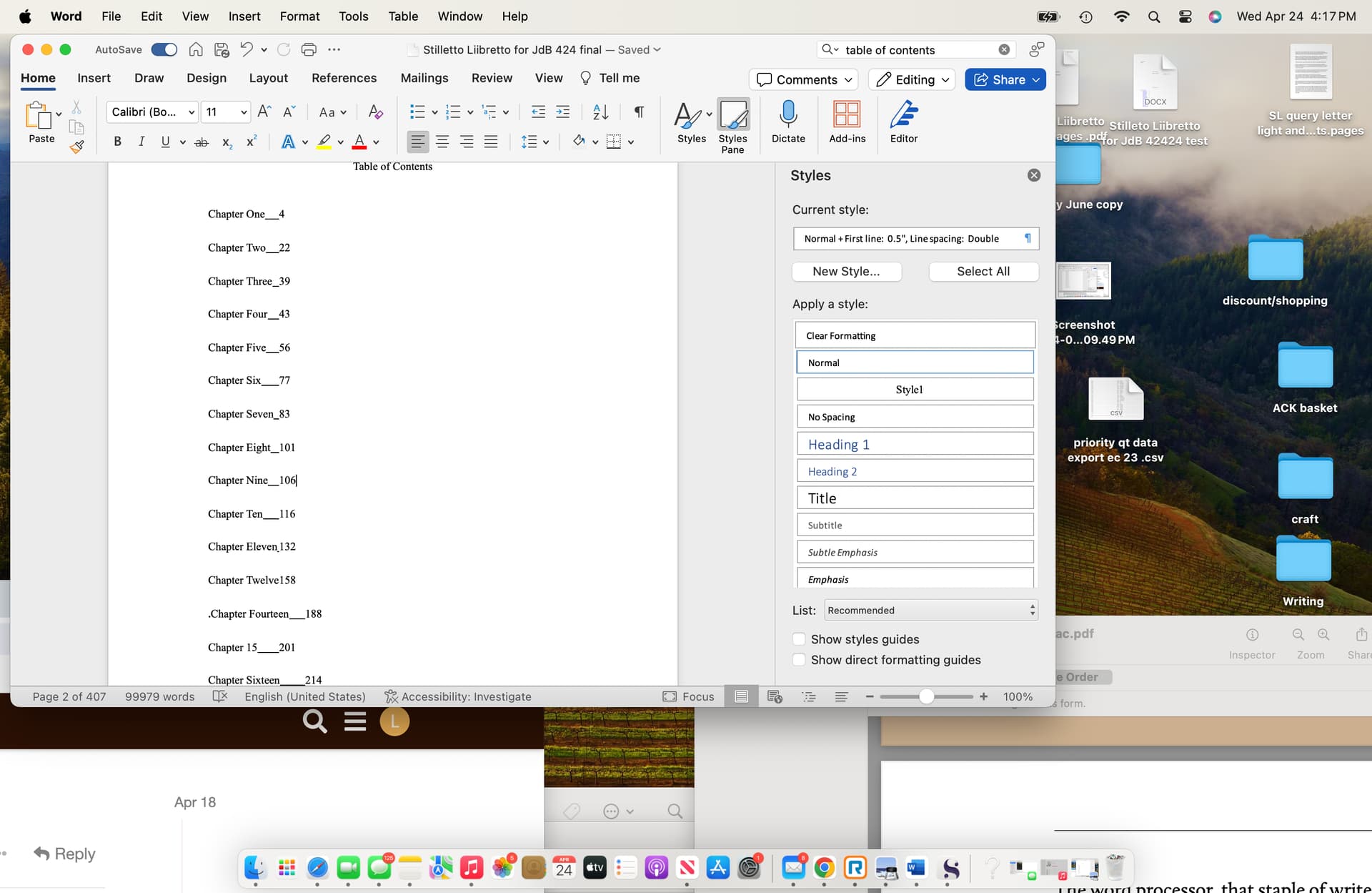Open the Format menu in the menu bar
Image resolution: width=1372 pixels, height=893 pixels.
(299, 16)
